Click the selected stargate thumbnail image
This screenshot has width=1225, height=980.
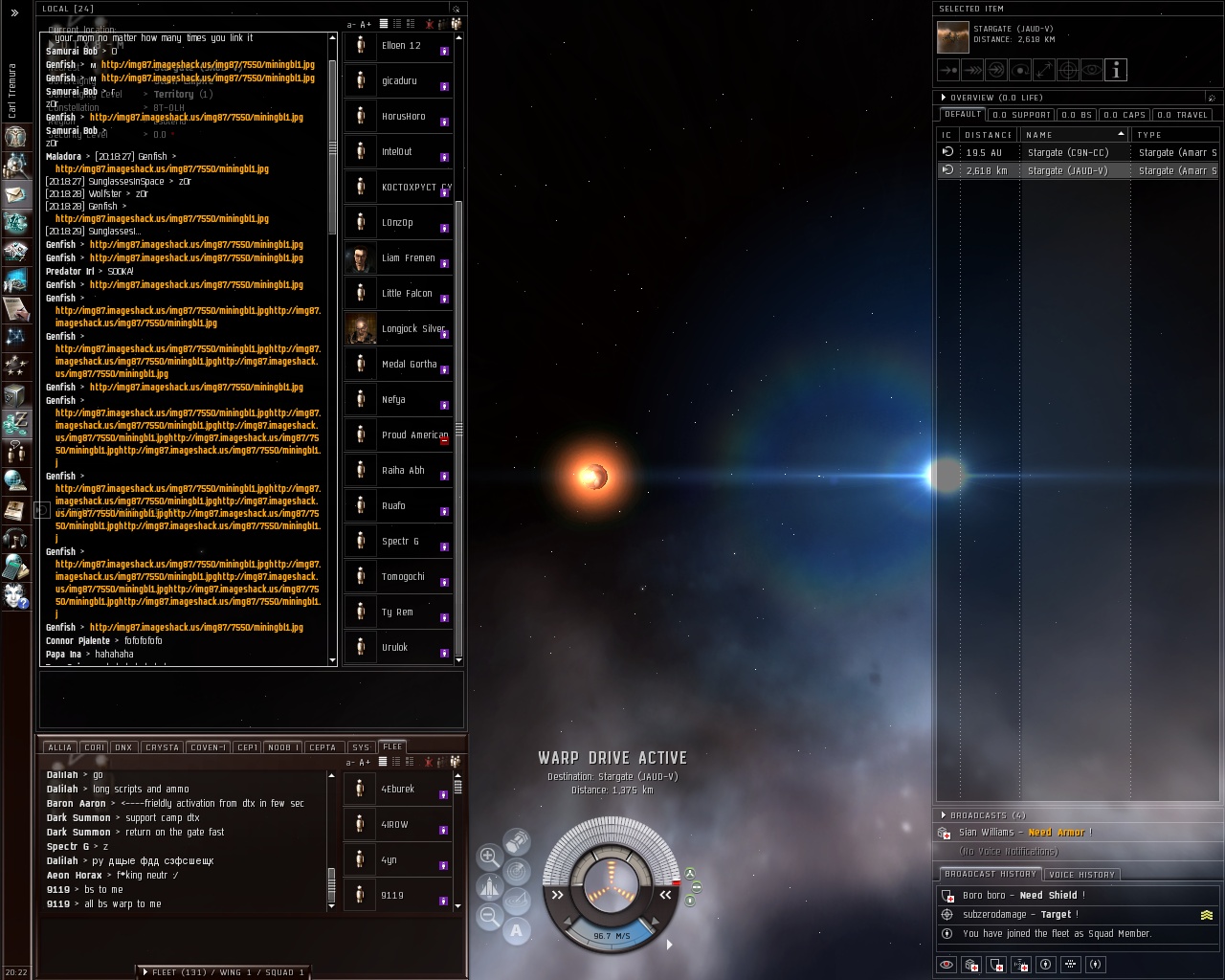[952, 37]
